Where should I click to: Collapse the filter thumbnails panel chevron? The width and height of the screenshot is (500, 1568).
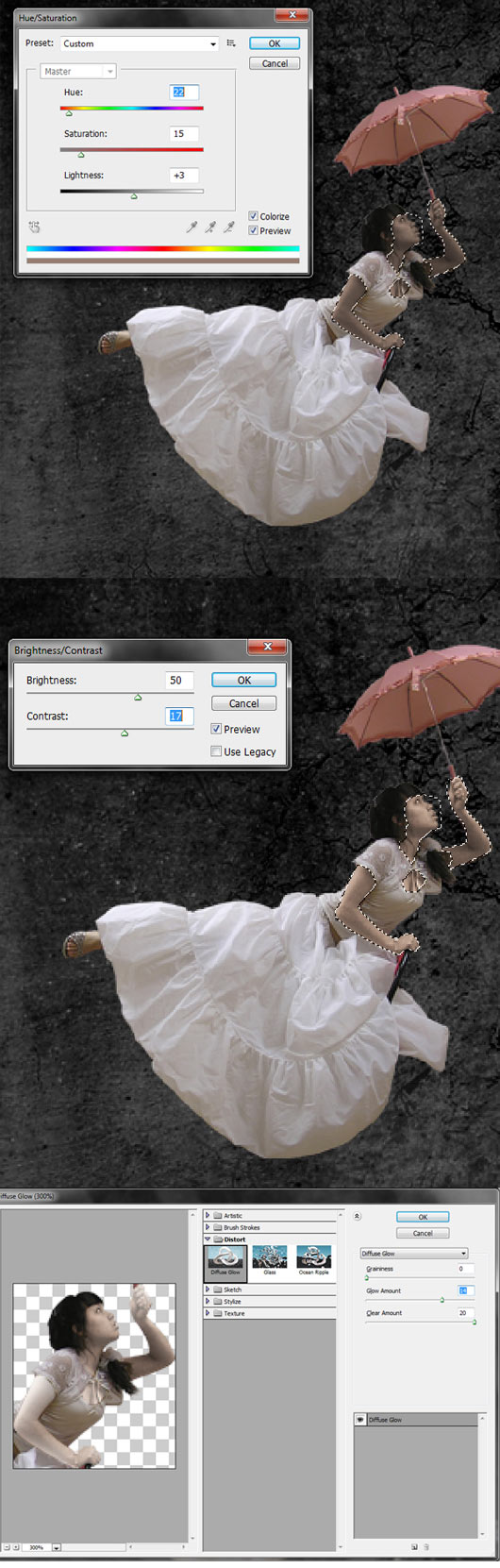(x=357, y=1217)
